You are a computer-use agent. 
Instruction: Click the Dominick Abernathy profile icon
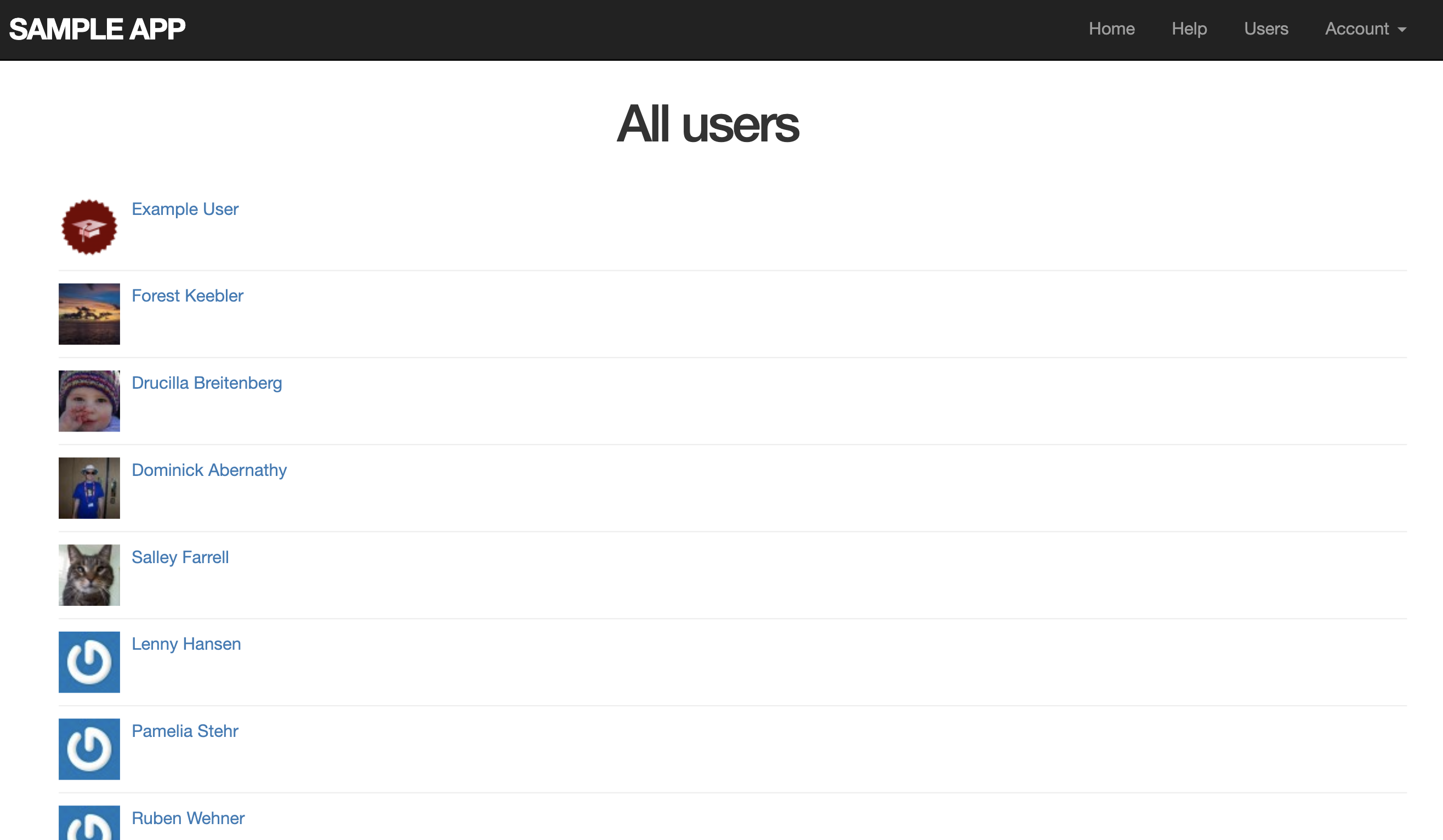click(89, 487)
